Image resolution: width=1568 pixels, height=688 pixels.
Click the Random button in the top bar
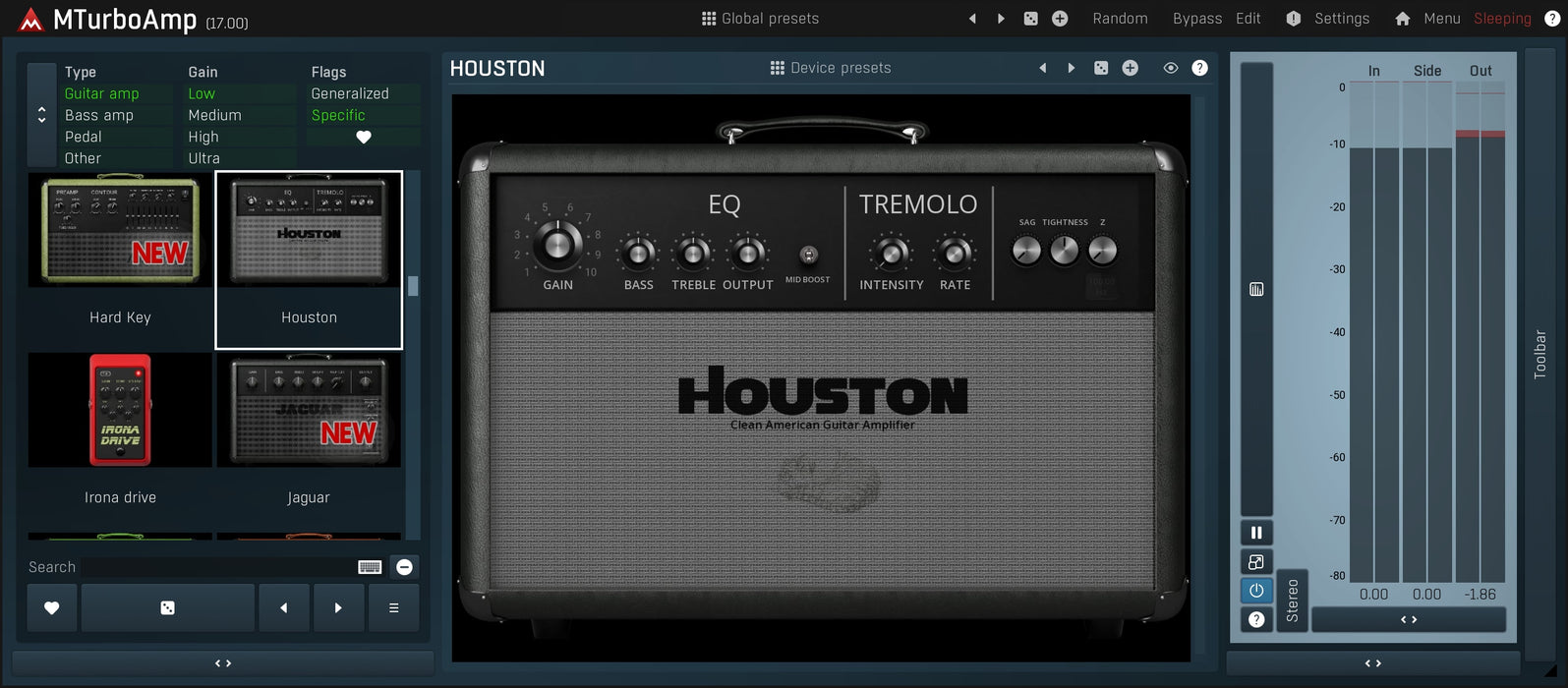click(x=1120, y=19)
